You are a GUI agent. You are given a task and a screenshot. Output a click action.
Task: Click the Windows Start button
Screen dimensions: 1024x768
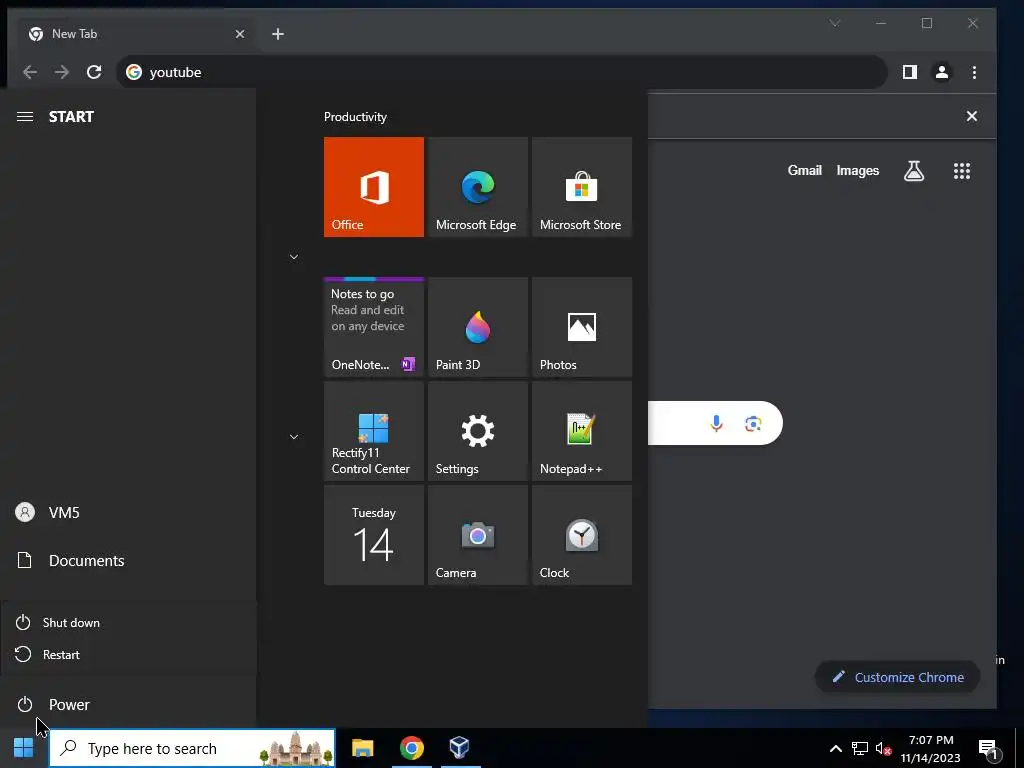pos(24,748)
